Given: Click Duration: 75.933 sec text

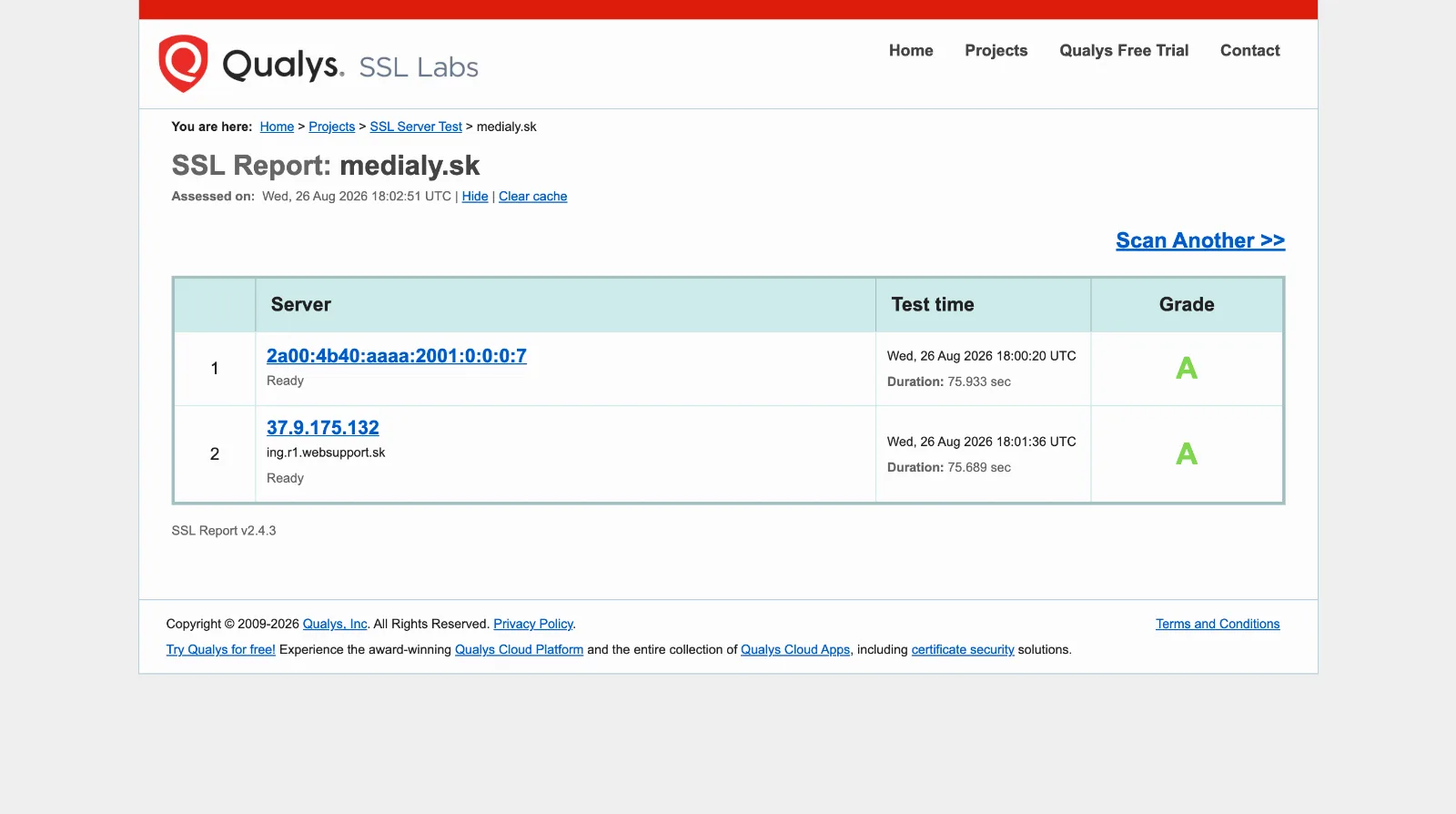Looking at the screenshot, I should (949, 382).
